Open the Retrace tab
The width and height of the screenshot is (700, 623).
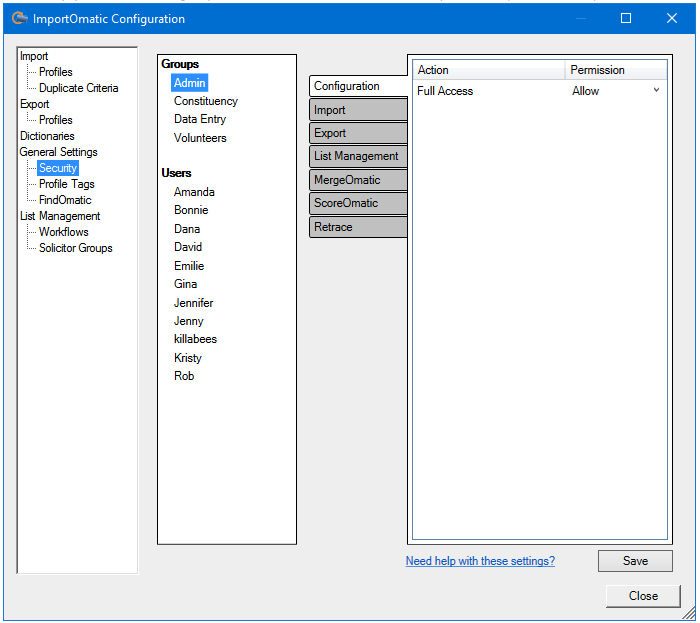click(x=358, y=227)
